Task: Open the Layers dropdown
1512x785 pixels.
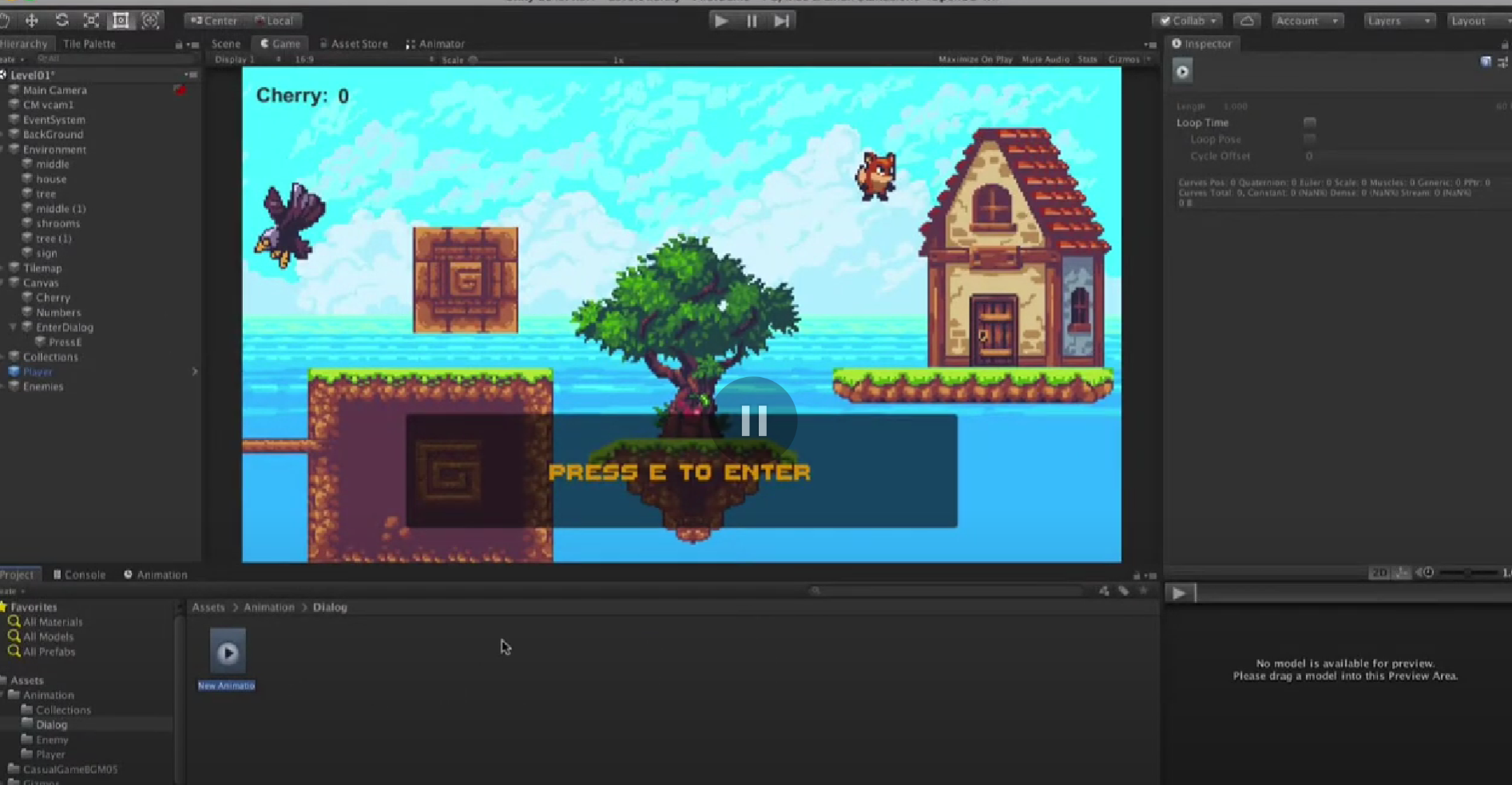Action: click(1399, 21)
